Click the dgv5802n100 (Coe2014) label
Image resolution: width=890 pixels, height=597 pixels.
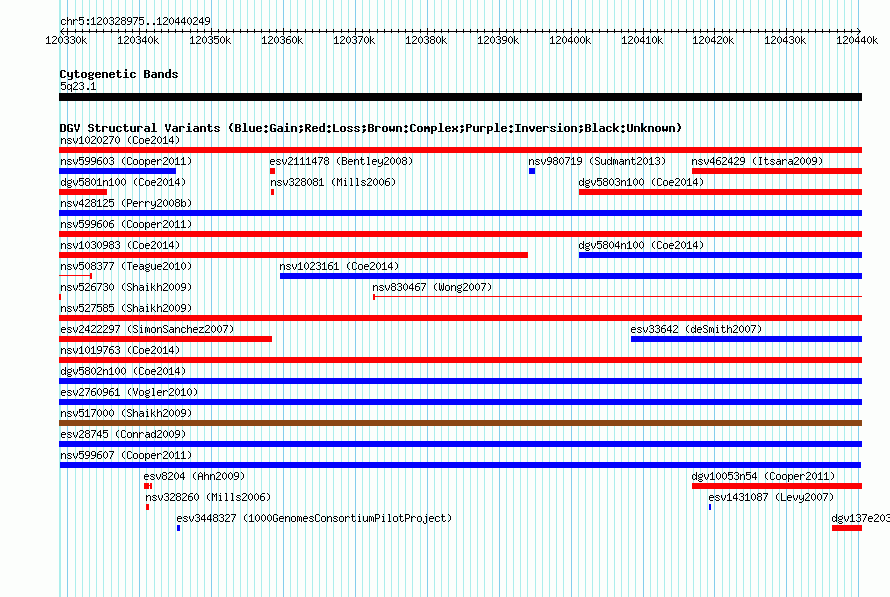pyautogui.click(x=123, y=371)
